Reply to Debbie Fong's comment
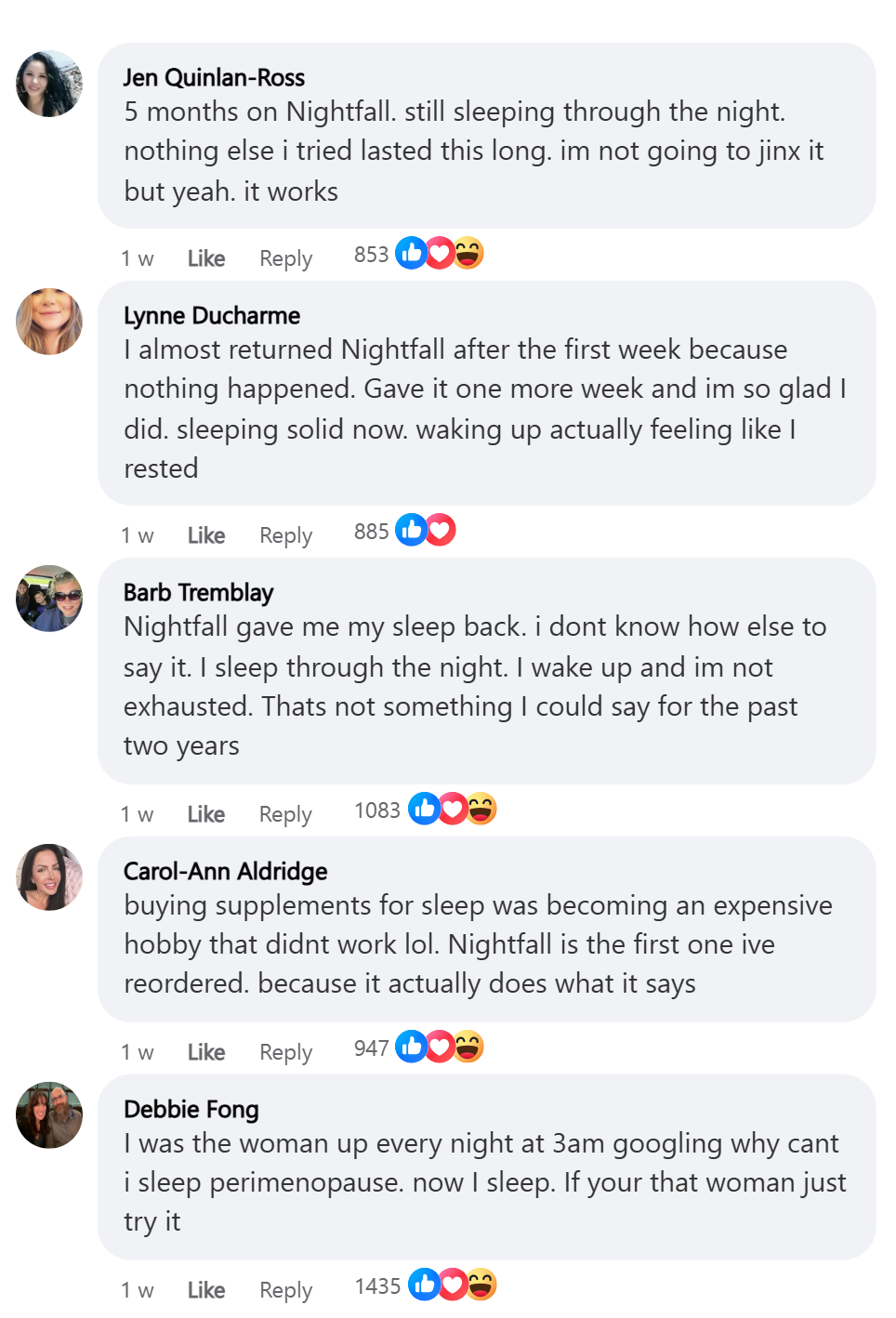896x1318 pixels. [285, 1290]
